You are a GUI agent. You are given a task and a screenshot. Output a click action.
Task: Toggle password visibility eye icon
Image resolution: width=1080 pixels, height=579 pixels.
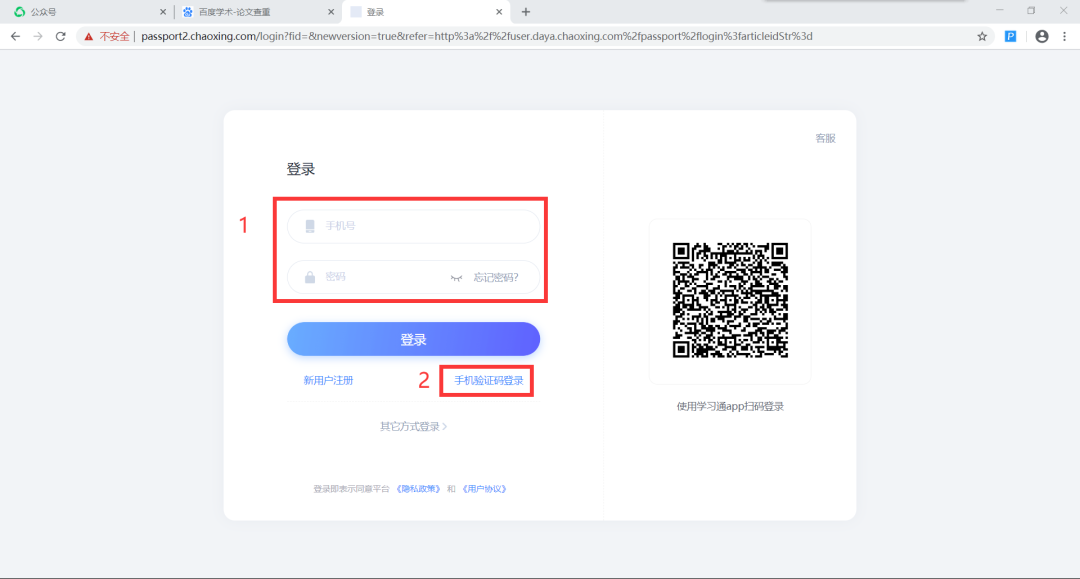pyautogui.click(x=456, y=277)
